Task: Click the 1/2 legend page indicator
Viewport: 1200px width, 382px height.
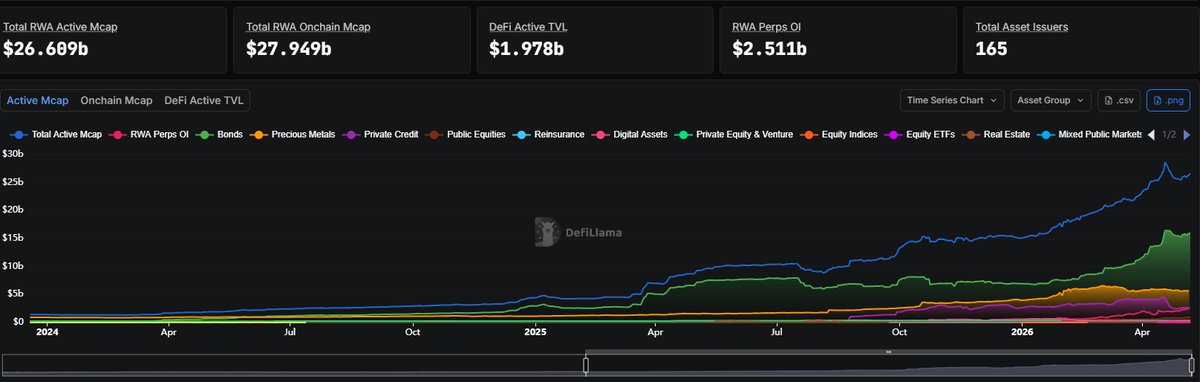Action: pos(1168,134)
